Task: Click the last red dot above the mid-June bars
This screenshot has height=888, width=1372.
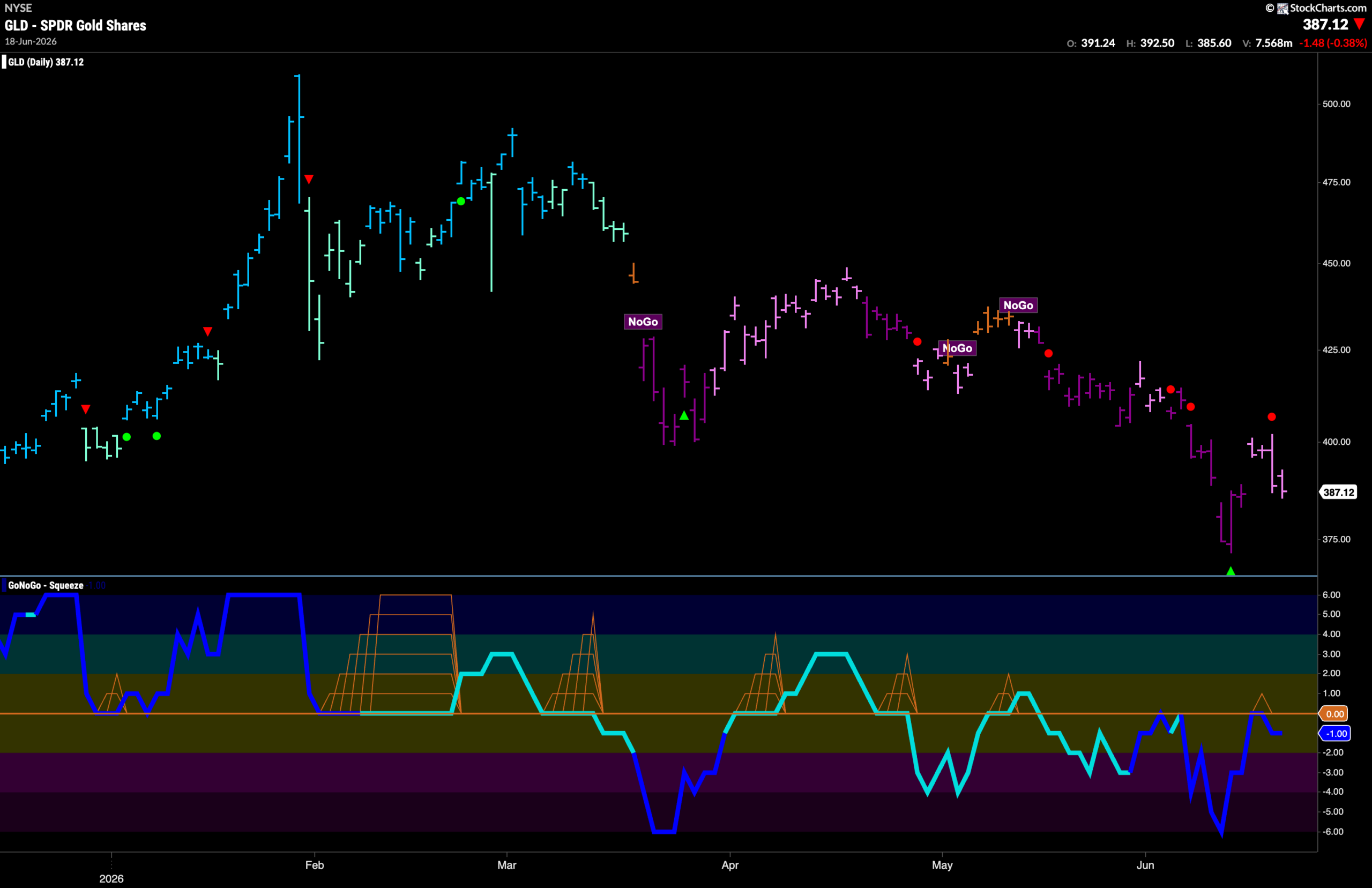Action: 1272,417
